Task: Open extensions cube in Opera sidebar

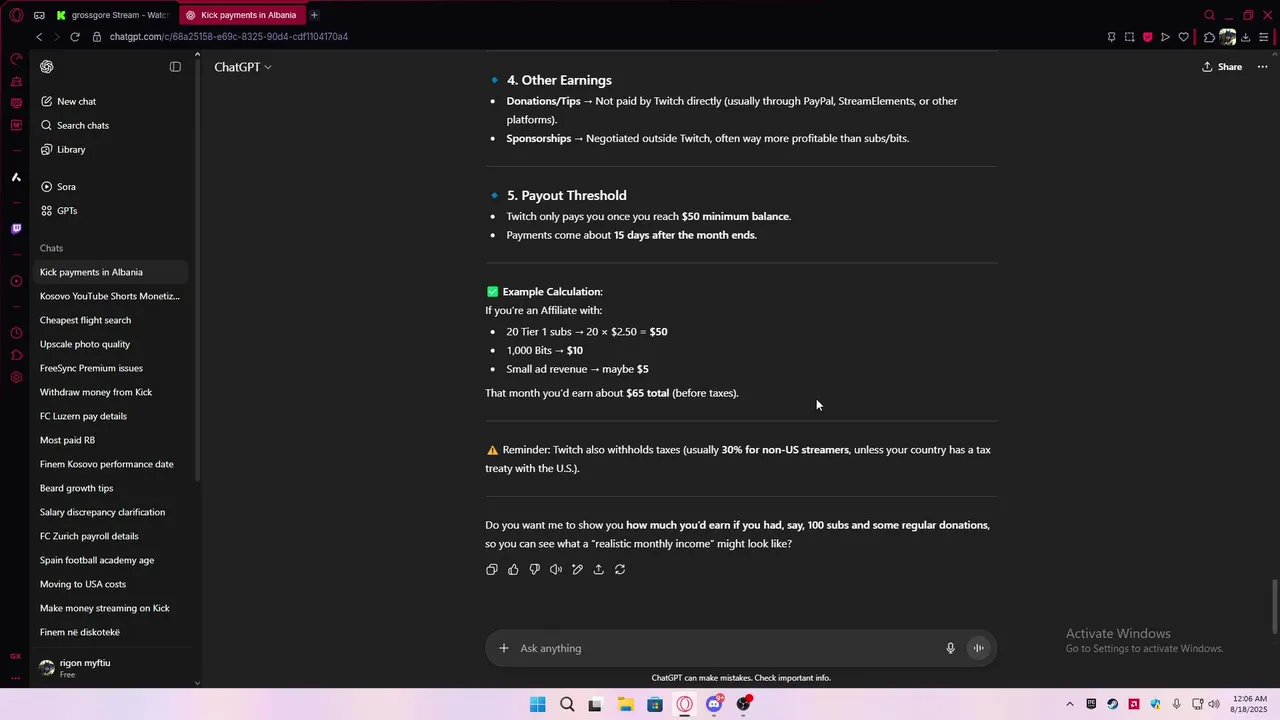Action: point(16,355)
